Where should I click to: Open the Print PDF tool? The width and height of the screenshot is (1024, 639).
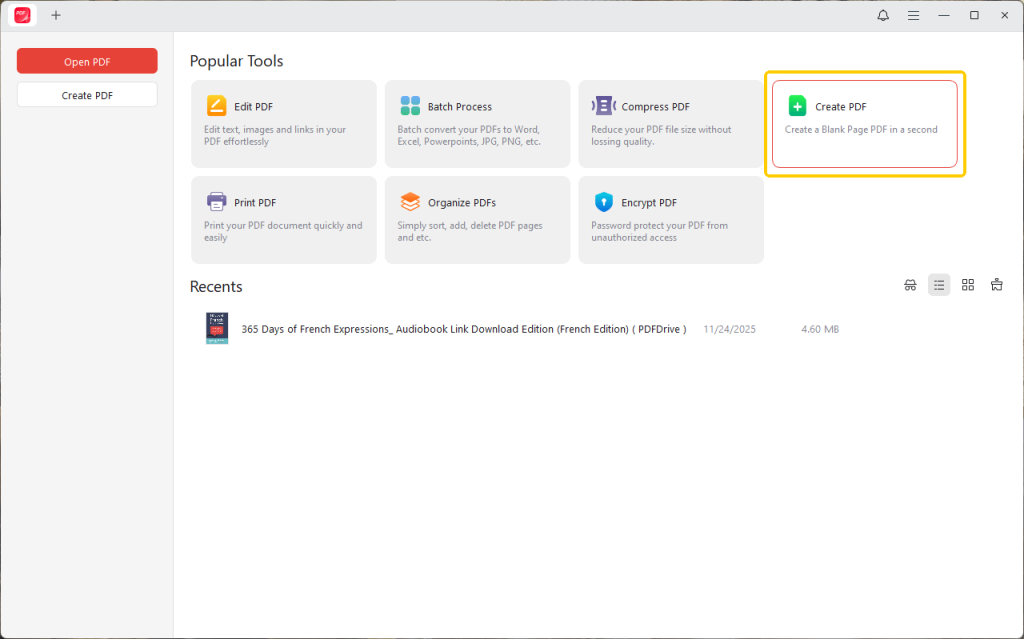[283, 219]
